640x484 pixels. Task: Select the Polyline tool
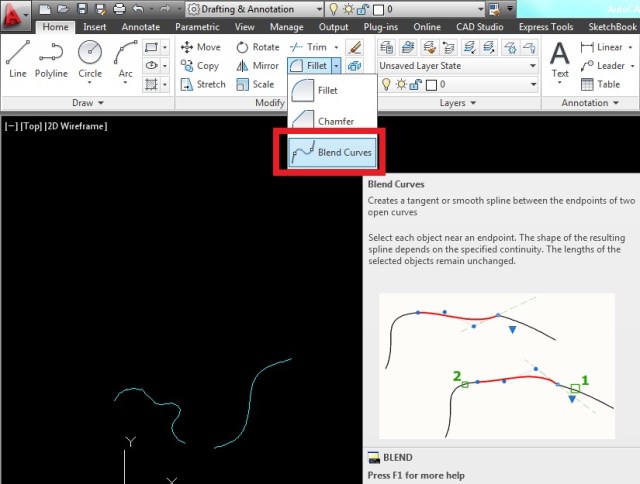[x=51, y=58]
